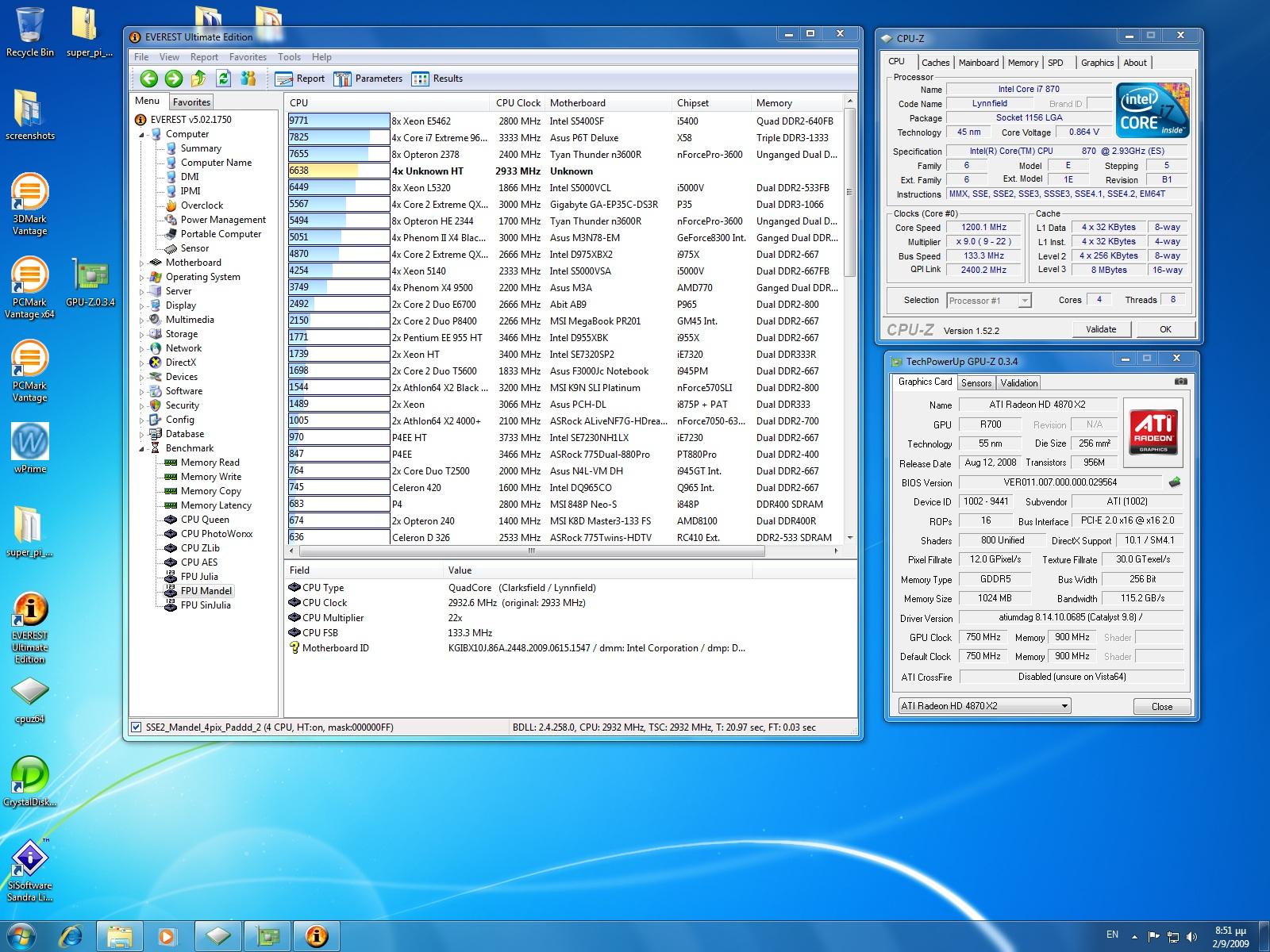This screenshot has height=952, width=1270.
Task: Open the Memory tab in CPU-Z
Action: (1022, 63)
